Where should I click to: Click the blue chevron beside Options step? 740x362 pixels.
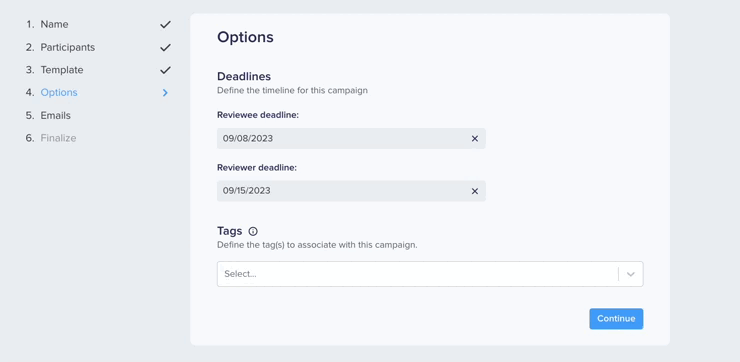pyautogui.click(x=165, y=93)
